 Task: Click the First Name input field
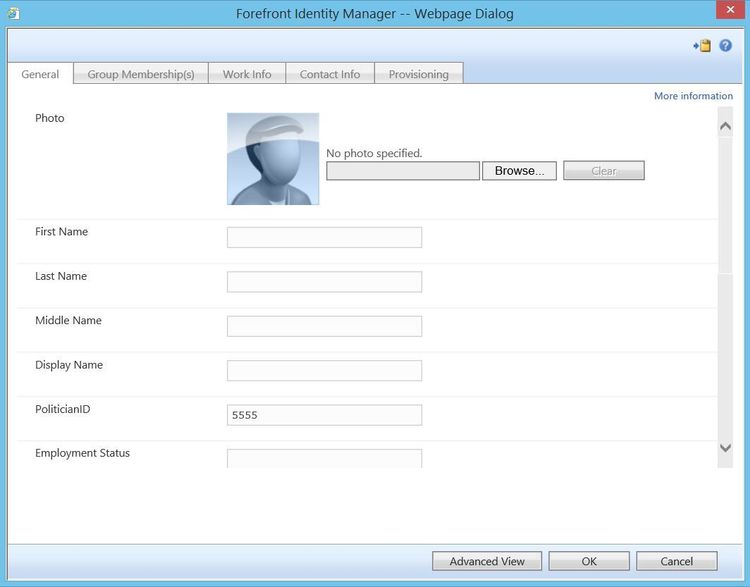point(324,237)
